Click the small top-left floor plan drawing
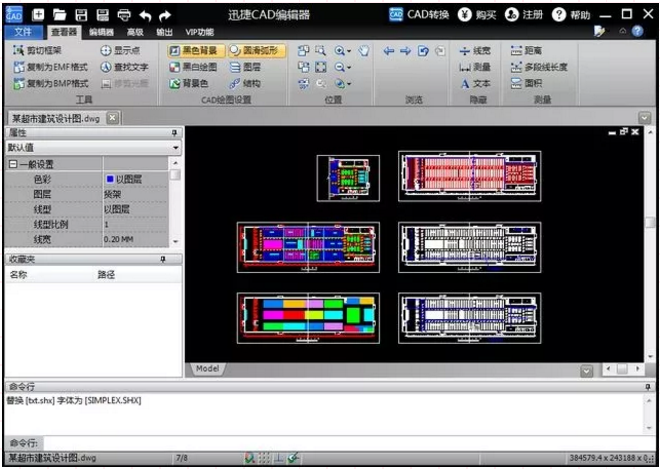The image size is (660, 469). coord(348,178)
